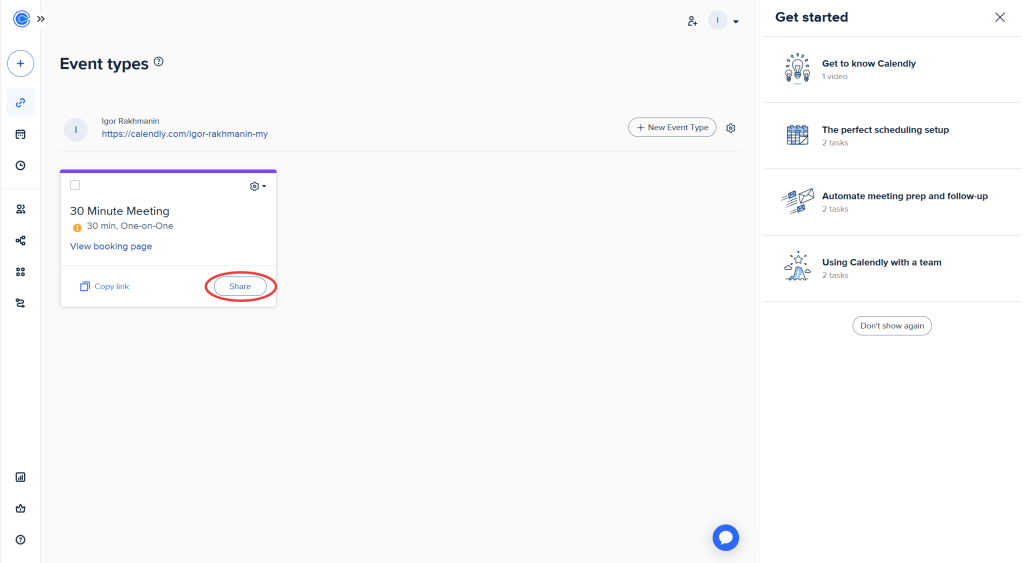
Task: Open the Contacts icon in sidebar
Action: [20, 209]
